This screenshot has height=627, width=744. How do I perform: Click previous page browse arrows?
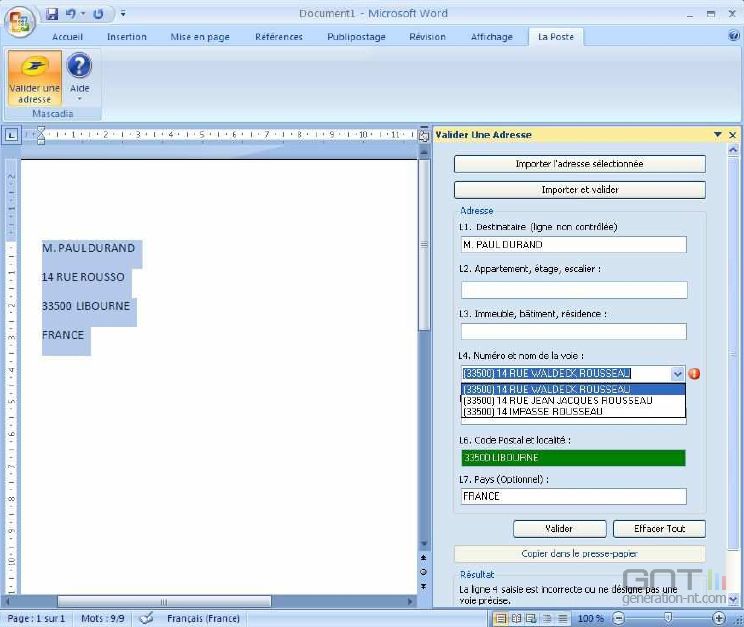[424, 557]
